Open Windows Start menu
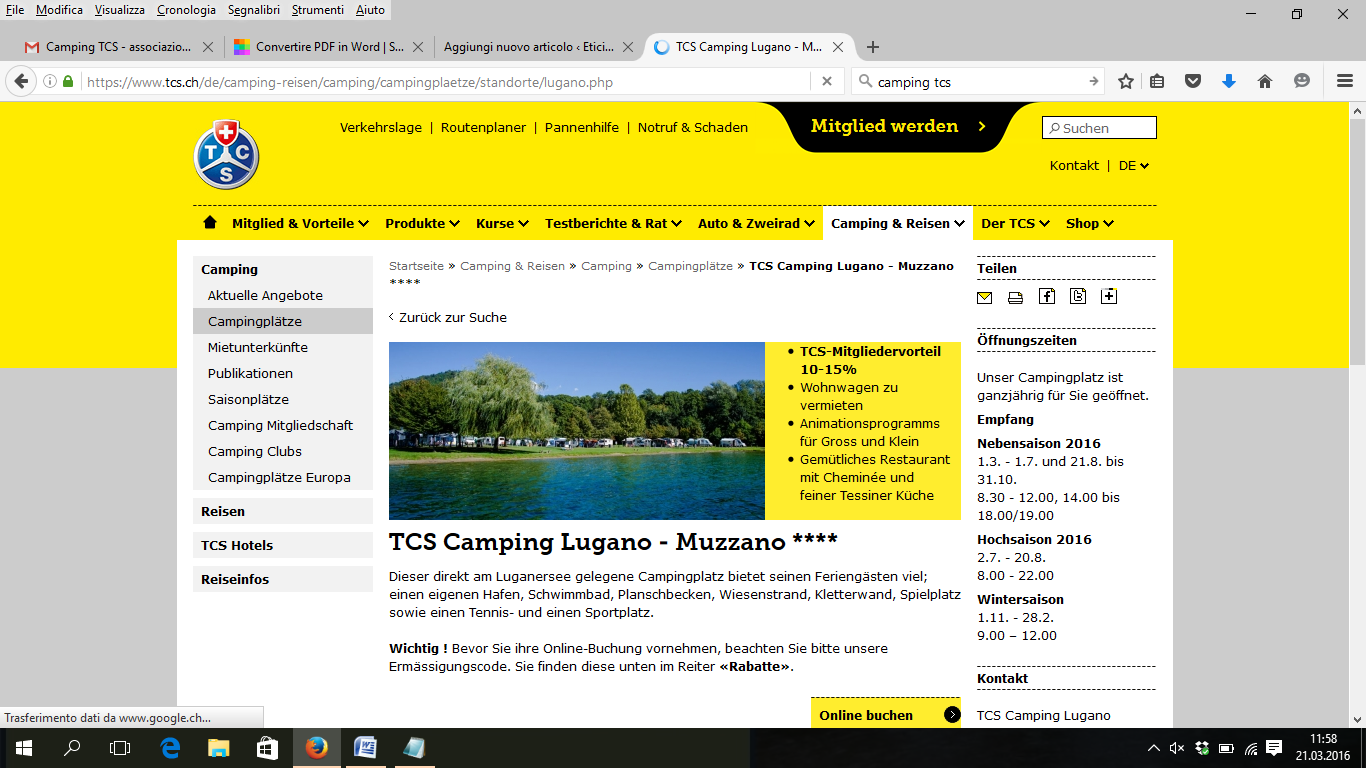The image size is (1366, 768). click(x=24, y=747)
